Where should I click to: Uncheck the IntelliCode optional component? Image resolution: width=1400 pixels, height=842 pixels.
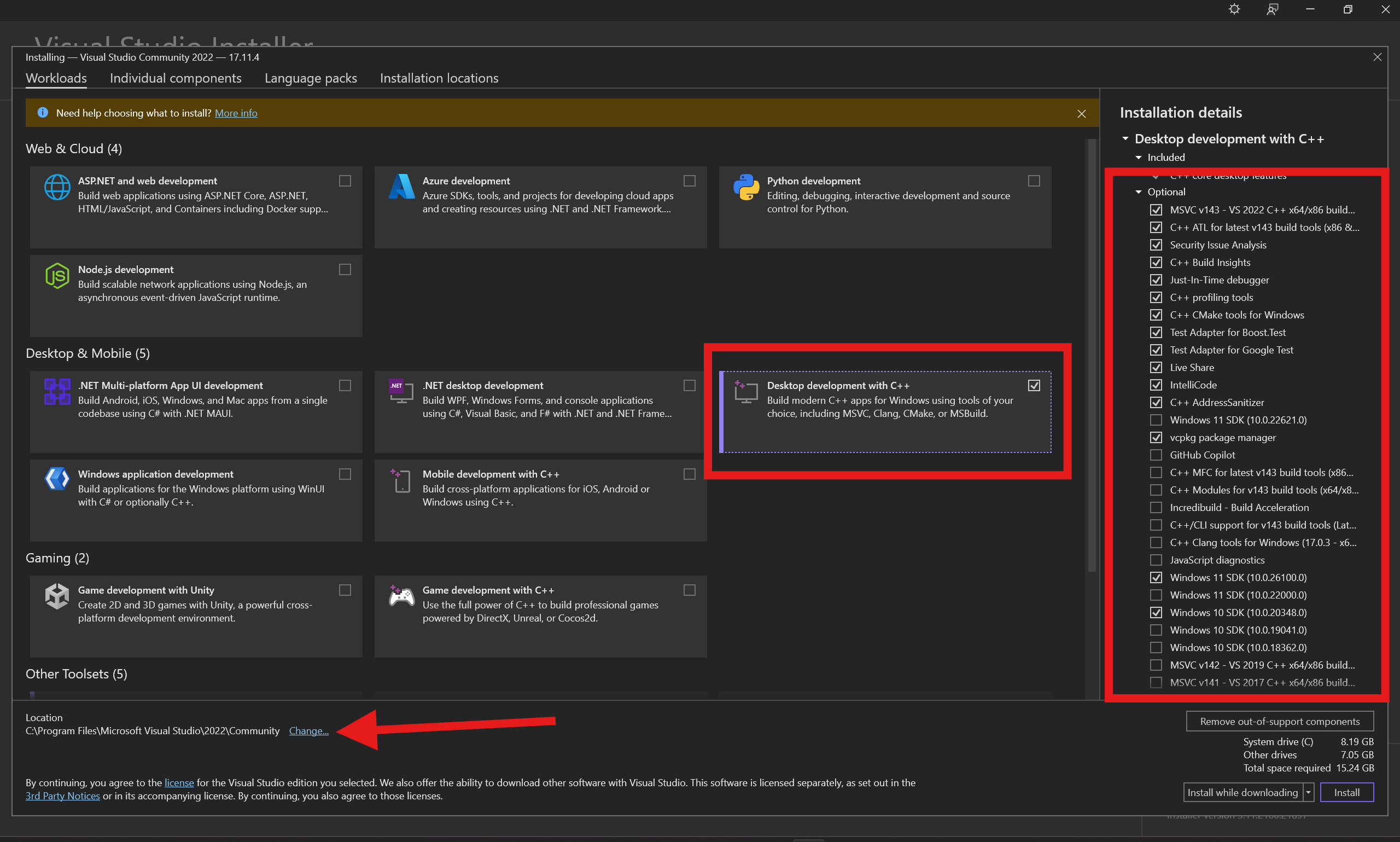click(1156, 385)
